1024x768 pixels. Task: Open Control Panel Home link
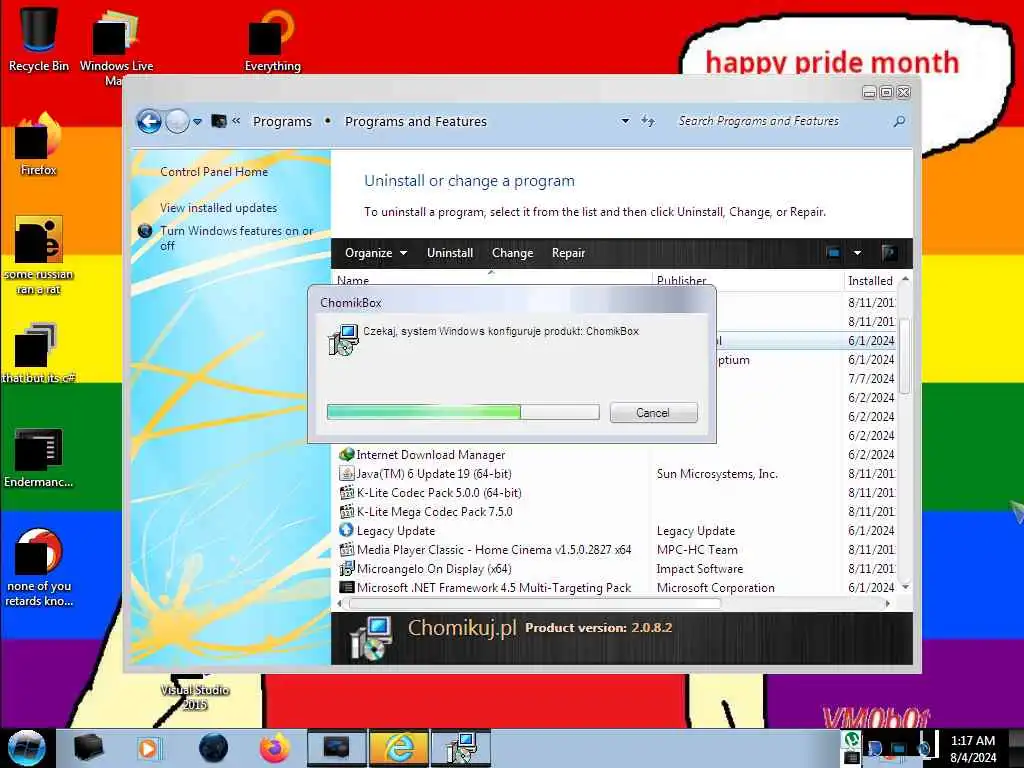[214, 172]
